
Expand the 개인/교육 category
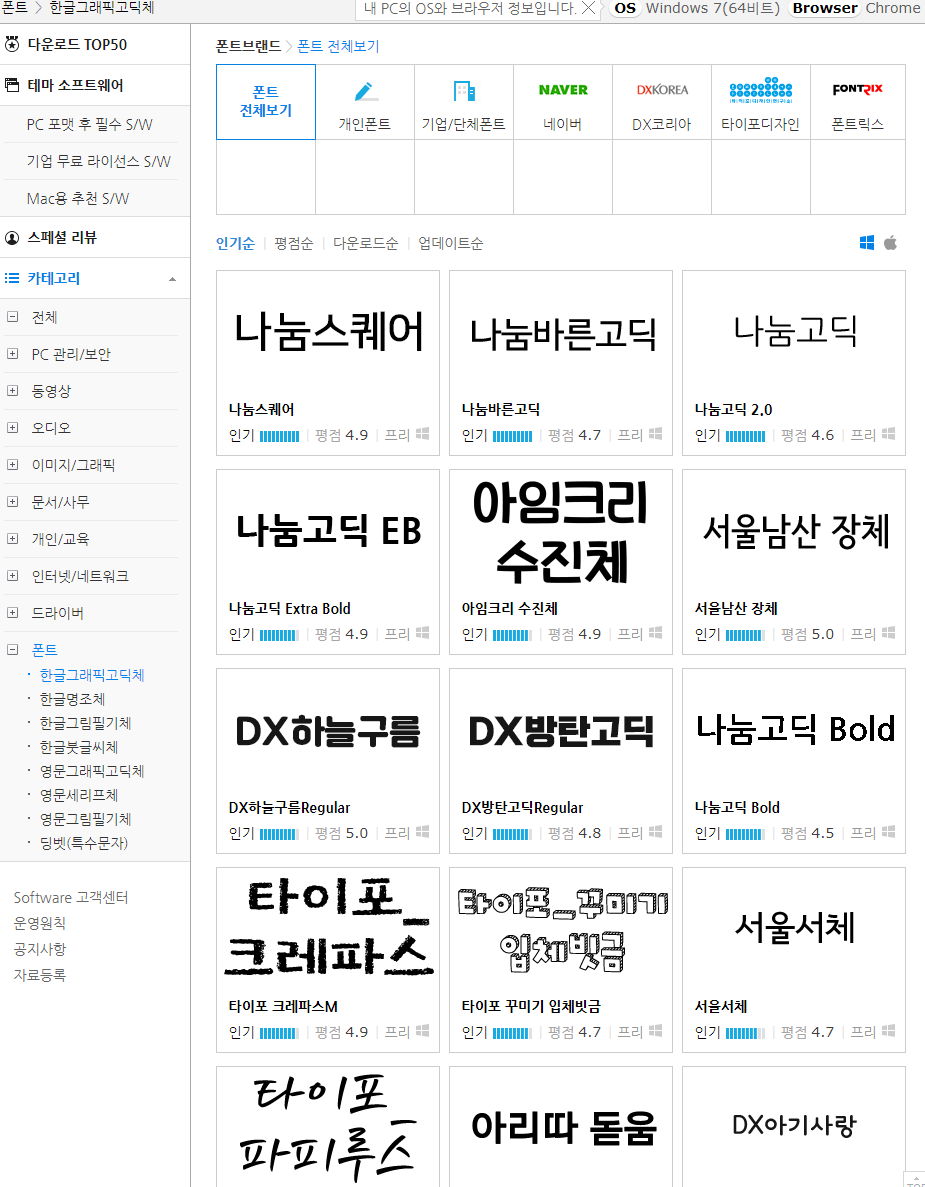point(12,539)
